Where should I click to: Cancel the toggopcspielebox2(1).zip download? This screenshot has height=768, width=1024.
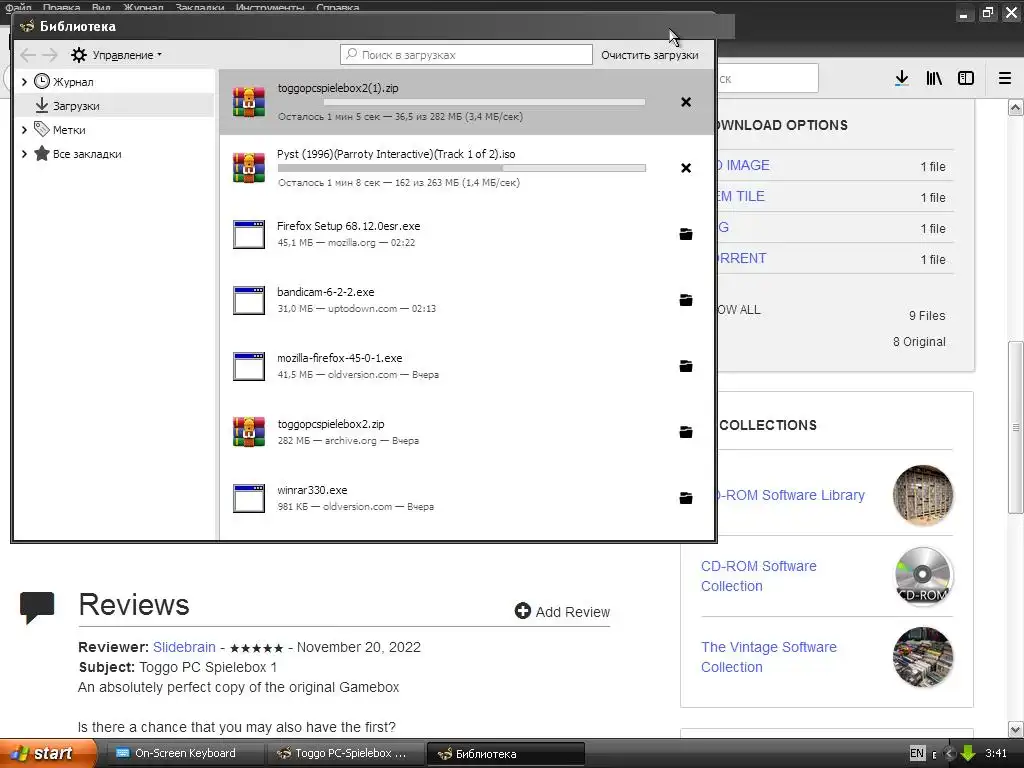[686, 102]
